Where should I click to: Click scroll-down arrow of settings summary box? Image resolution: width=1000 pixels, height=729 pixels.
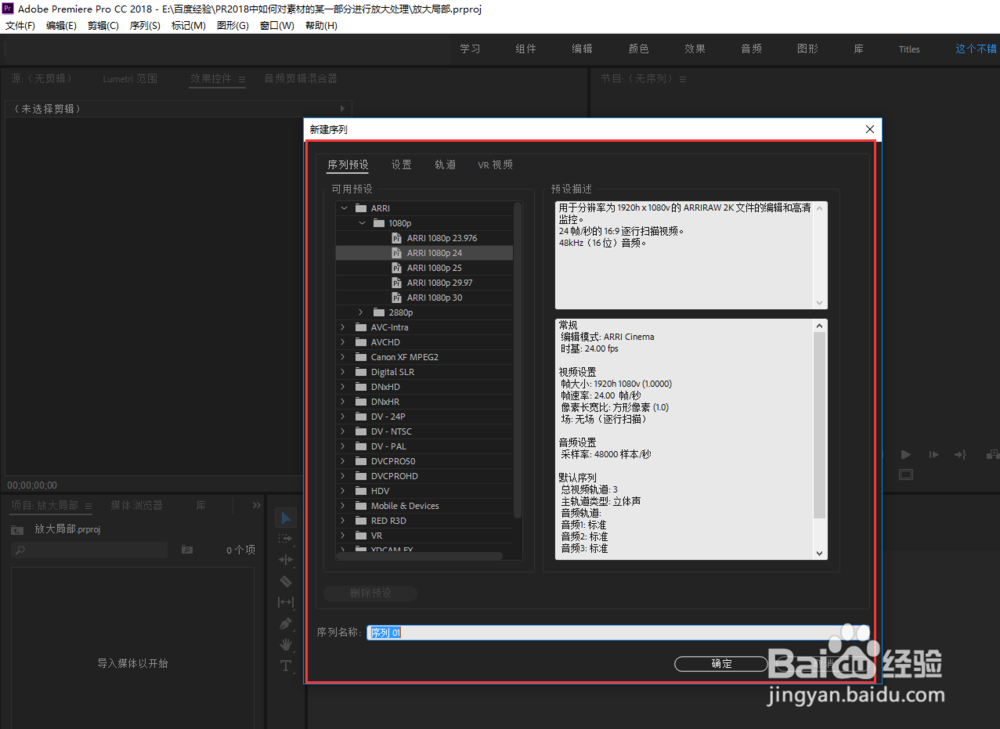[820, 554]
